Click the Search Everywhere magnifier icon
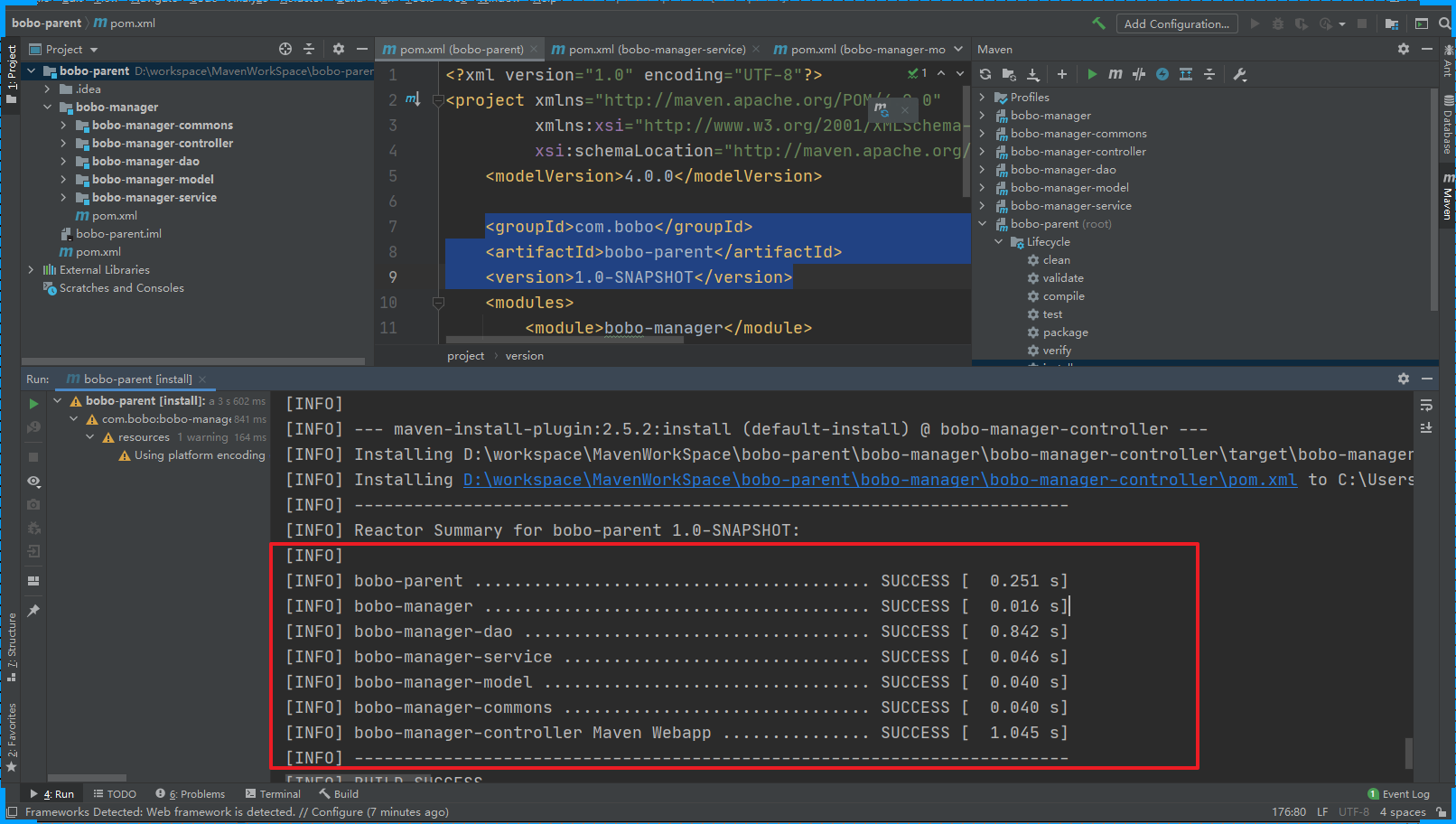 point(1444,23)
